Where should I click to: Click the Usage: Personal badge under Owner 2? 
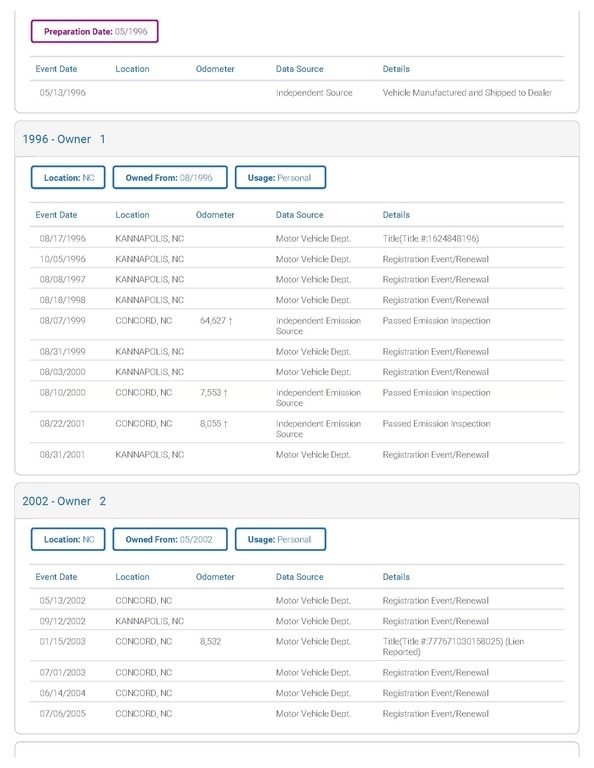pos(280,539)
